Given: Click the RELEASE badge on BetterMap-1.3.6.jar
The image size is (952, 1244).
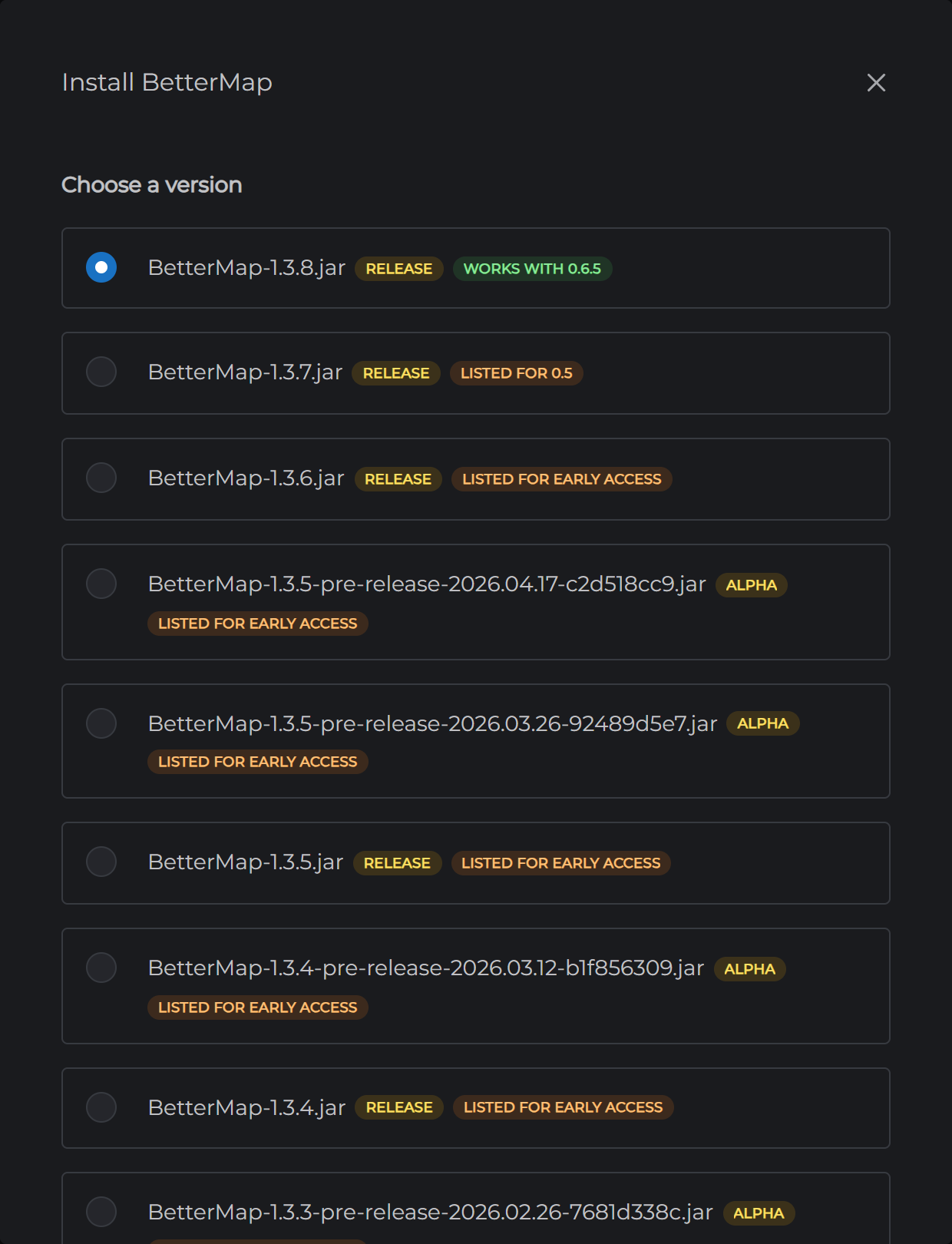Looking at the screenshot, I should click(x=398, y=479).
